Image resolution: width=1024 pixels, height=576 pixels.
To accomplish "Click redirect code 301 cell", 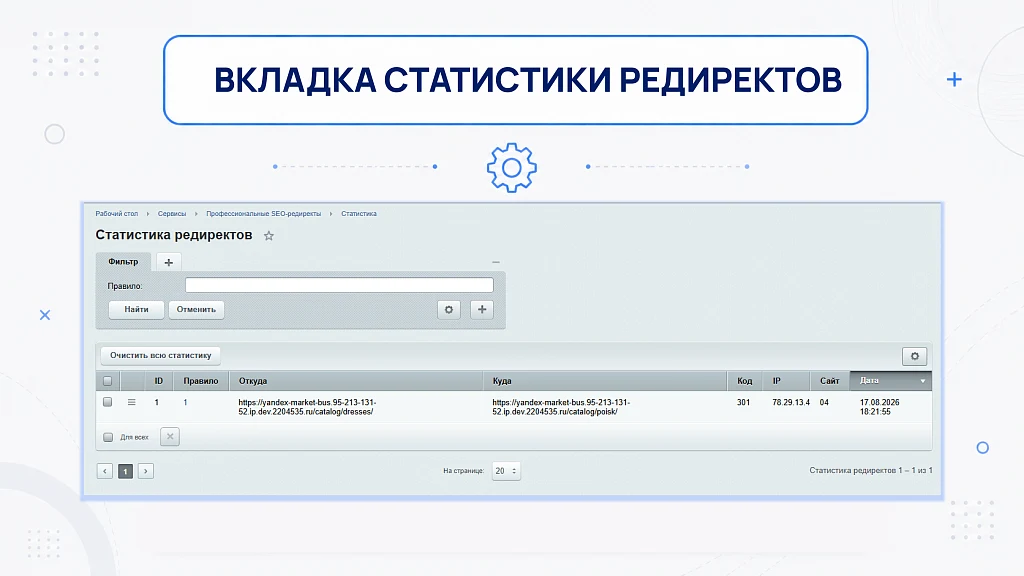I will point(743,403).
